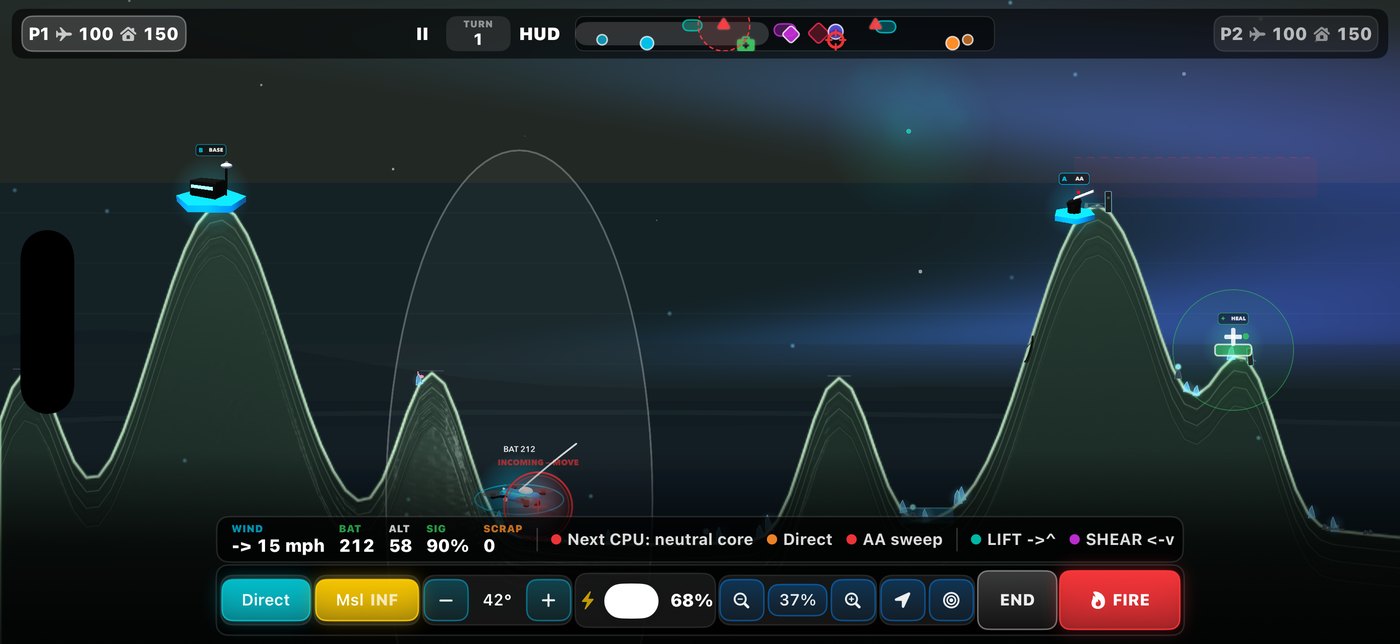Click the 'AA sweep' legend entry
The width and height of the screenshot is (1400, 644).
(894, 540)
